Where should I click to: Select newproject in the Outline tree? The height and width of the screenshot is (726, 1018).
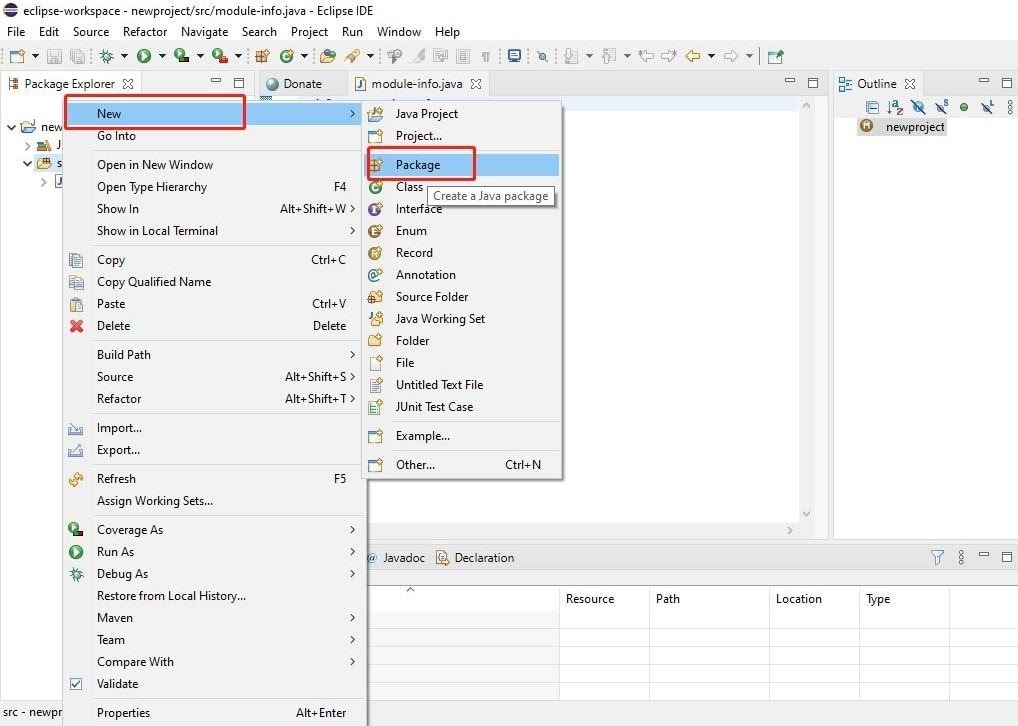pos(914,127)
